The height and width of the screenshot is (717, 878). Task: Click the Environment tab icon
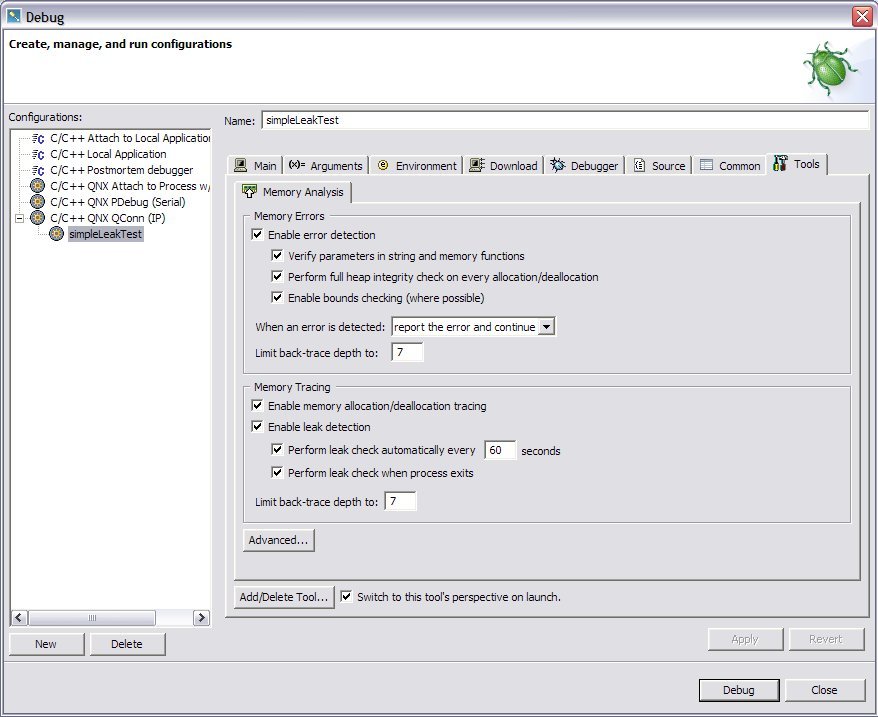click(383, 166)
